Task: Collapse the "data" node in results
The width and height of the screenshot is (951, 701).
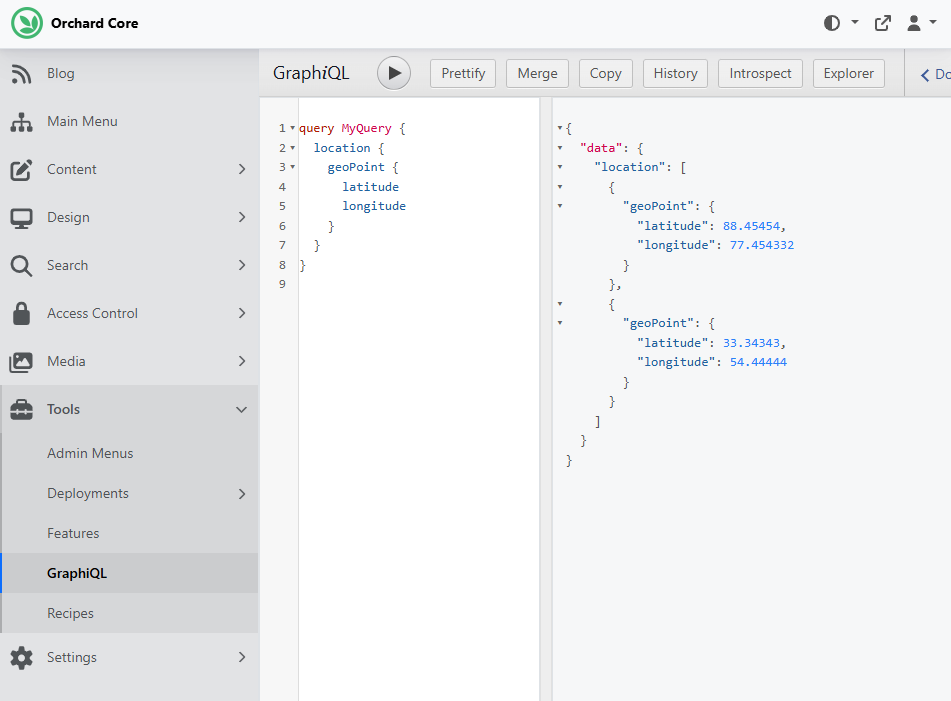Action: tap(560, 147)
